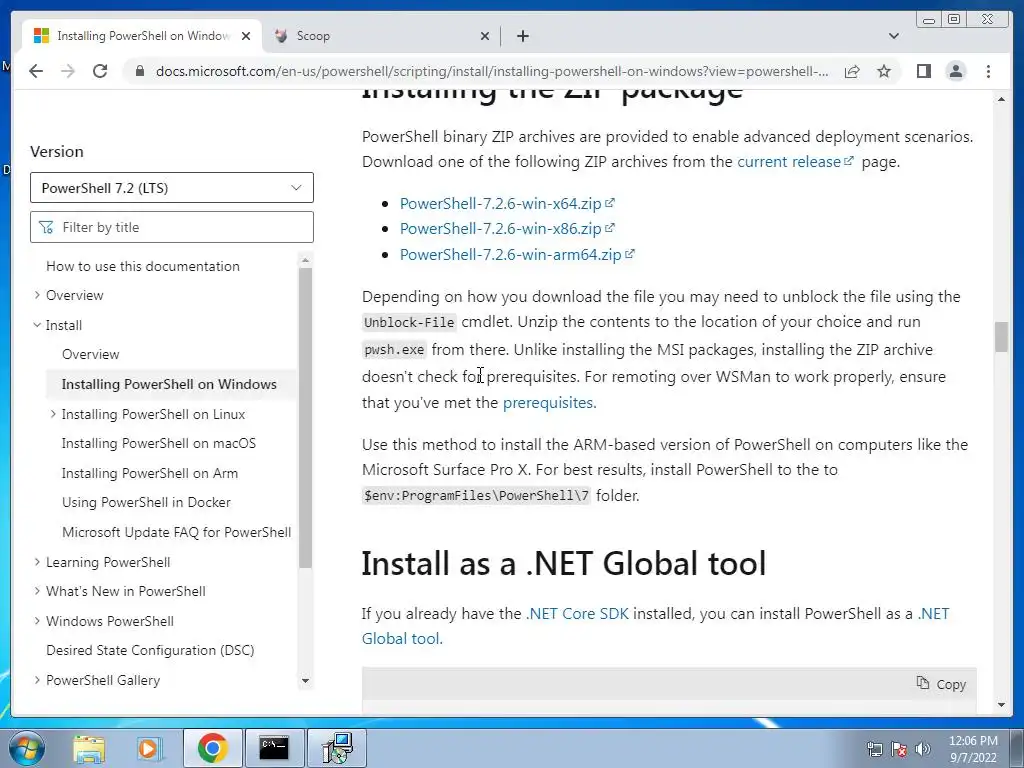The width and height of the screenshot is (1024, 768).
Task: Switch to the Scoop tab
Action: 382,36
